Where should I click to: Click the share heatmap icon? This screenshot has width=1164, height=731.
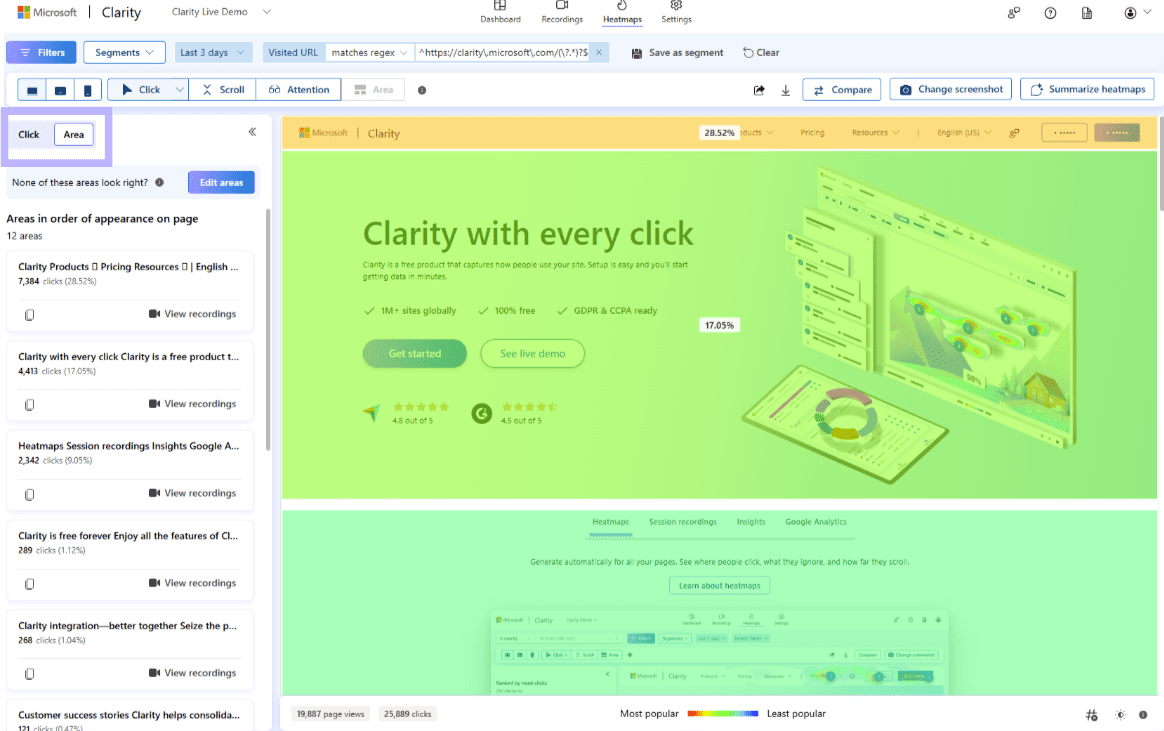coord(759,89)
